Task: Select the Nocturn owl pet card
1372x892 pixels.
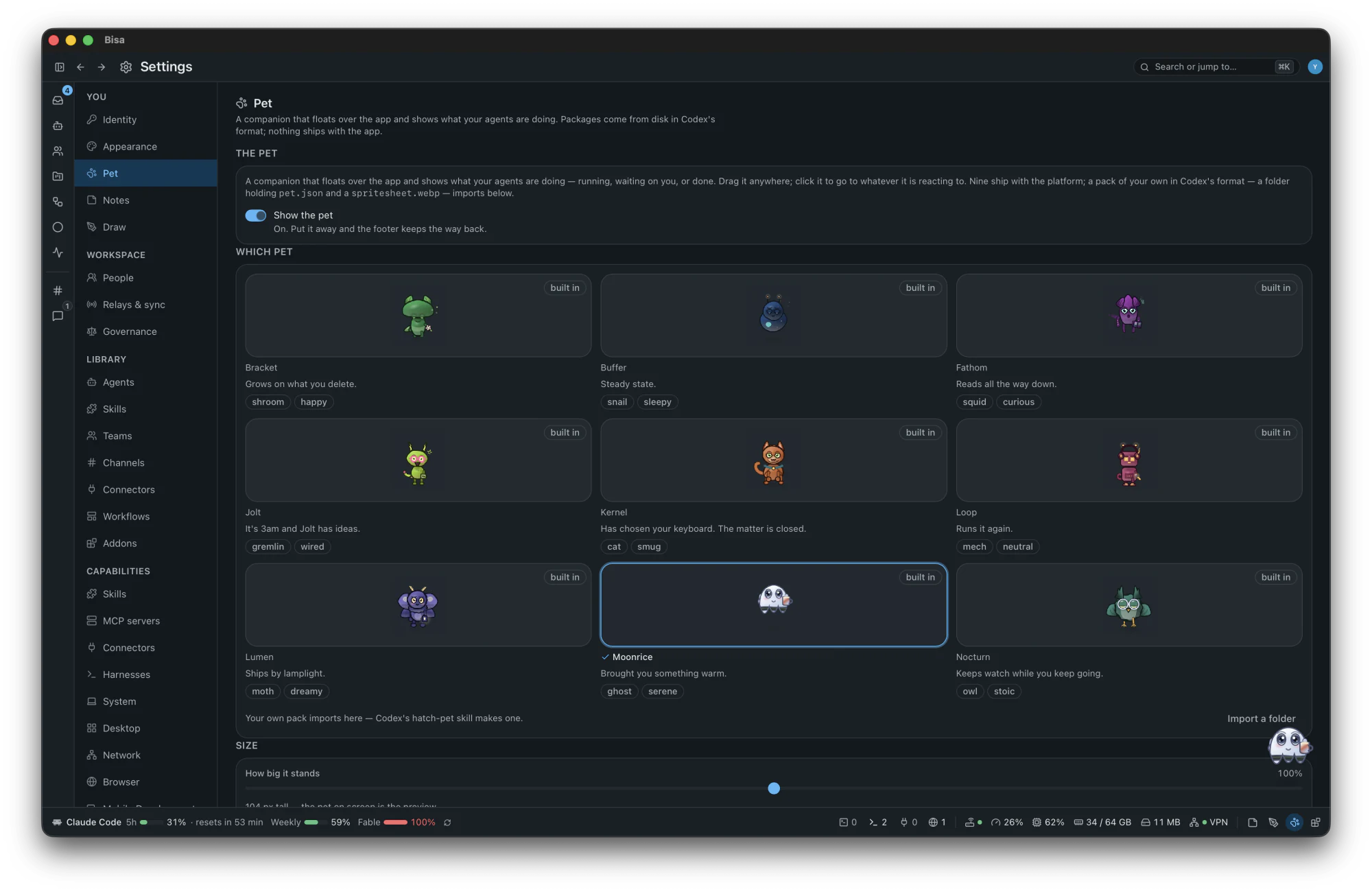Action: (x=1128, y=605)
